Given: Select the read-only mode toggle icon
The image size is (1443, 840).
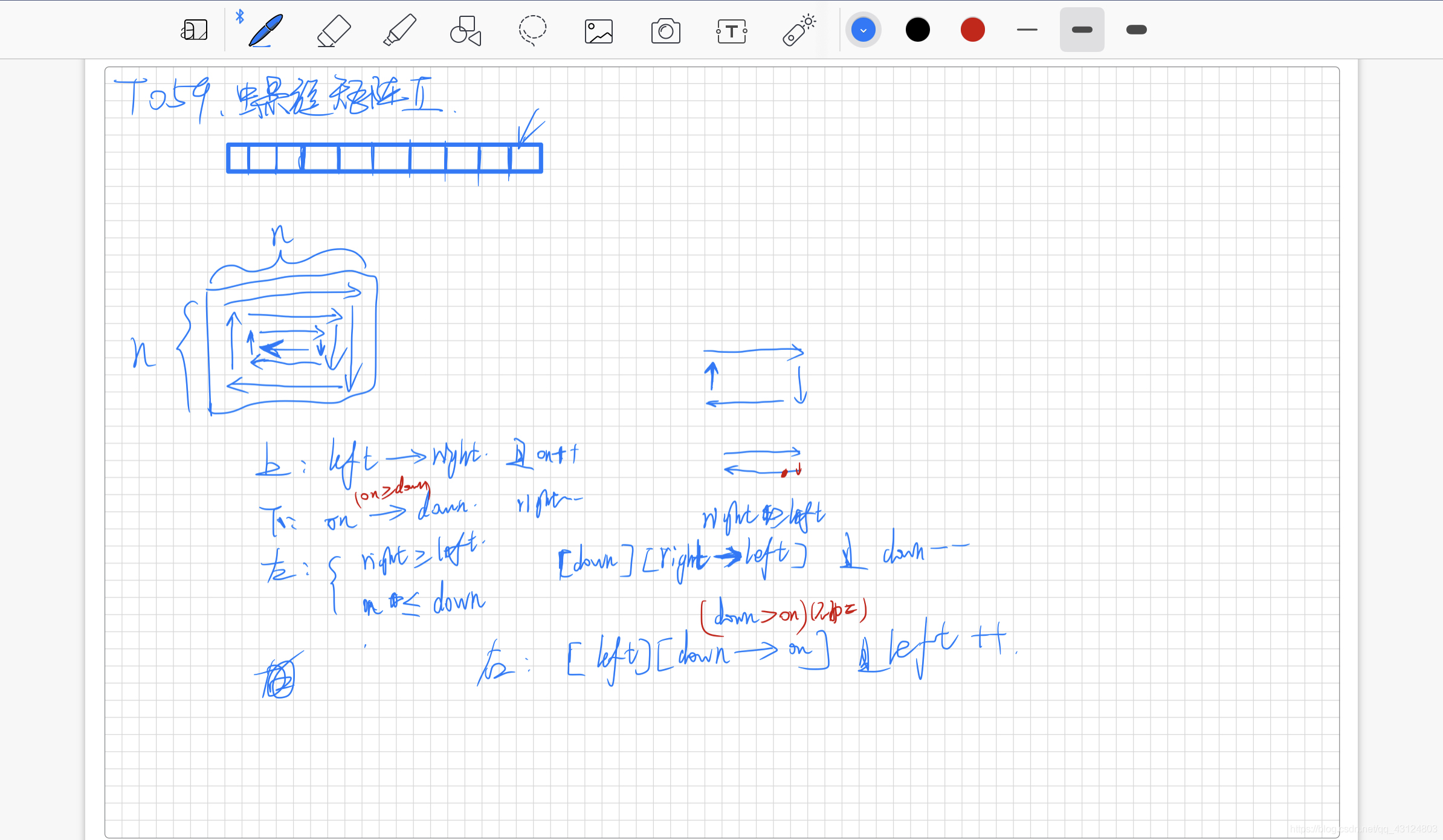Looking at the screenshot, I should [194, 30].
